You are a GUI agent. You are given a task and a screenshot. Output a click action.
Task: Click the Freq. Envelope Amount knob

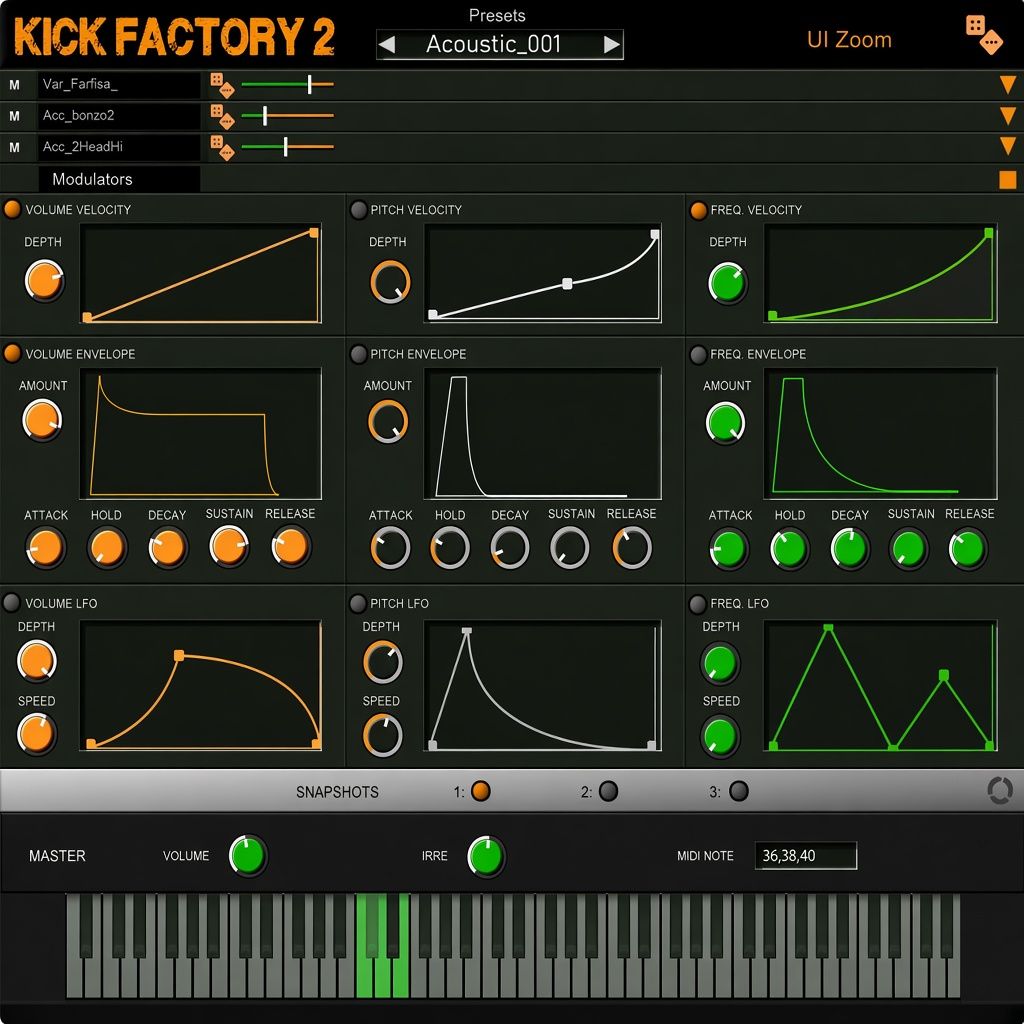[x=725, y=423]
